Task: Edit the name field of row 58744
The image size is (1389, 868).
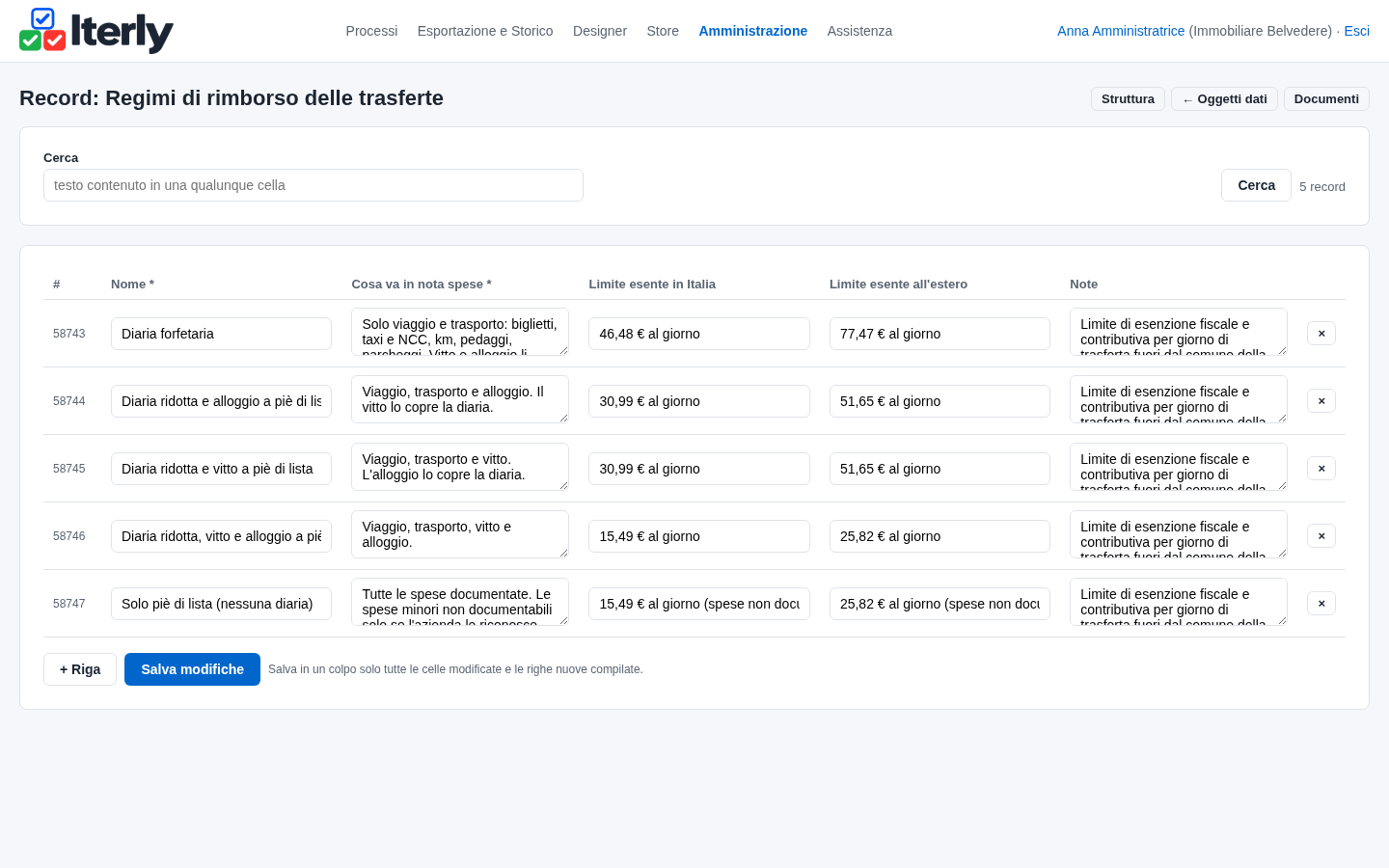Action: pyautogui.click(x=221, y=401)
